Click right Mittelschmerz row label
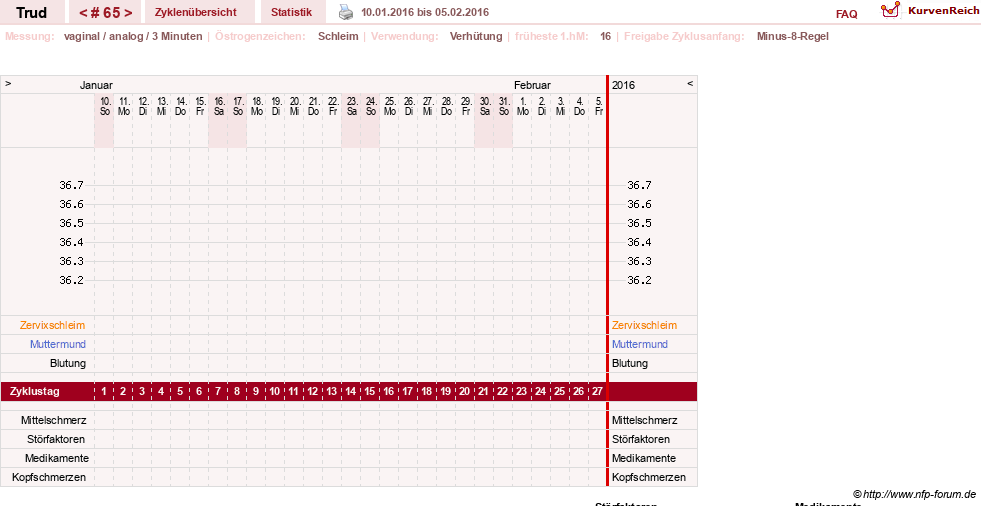 pyautogui.click(x=644, y=420)
